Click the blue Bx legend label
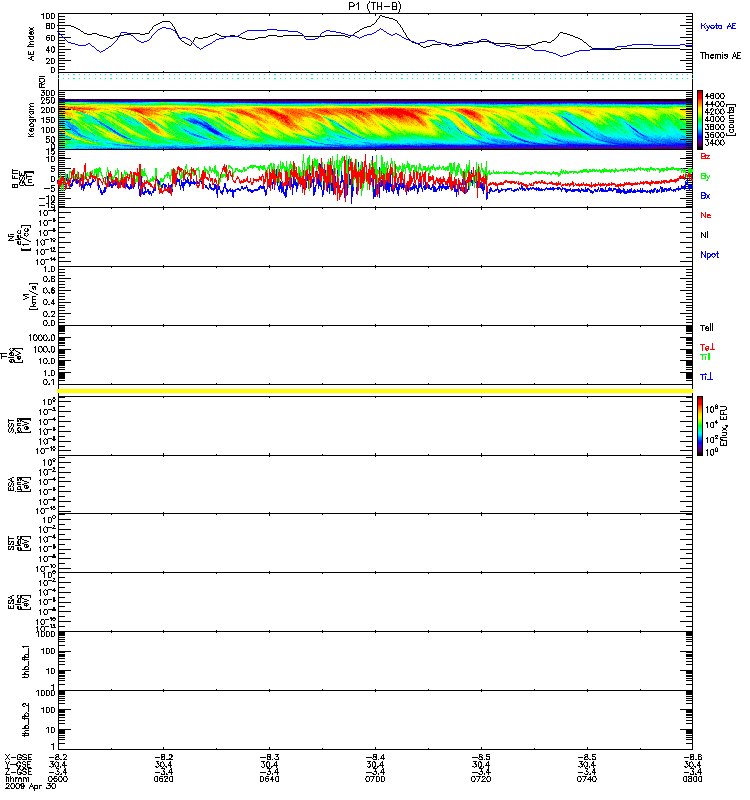The height and width of the screenshot is (800, 750). pyautogui.click(x=705, y=195)
